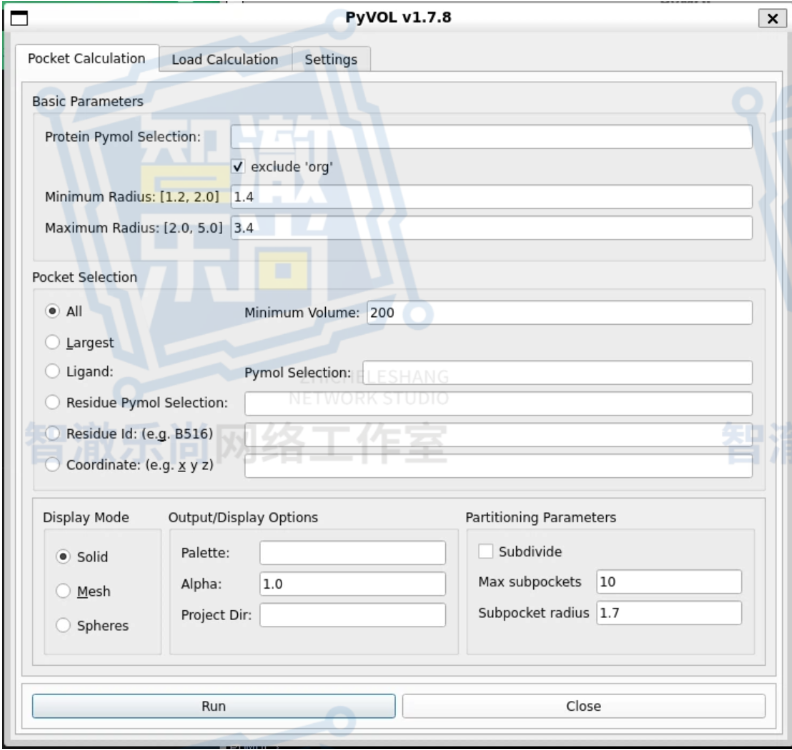Viewport: 792px width, 750px height.
Task: Select the Coordinate radio button
Action: click(53, 465)
